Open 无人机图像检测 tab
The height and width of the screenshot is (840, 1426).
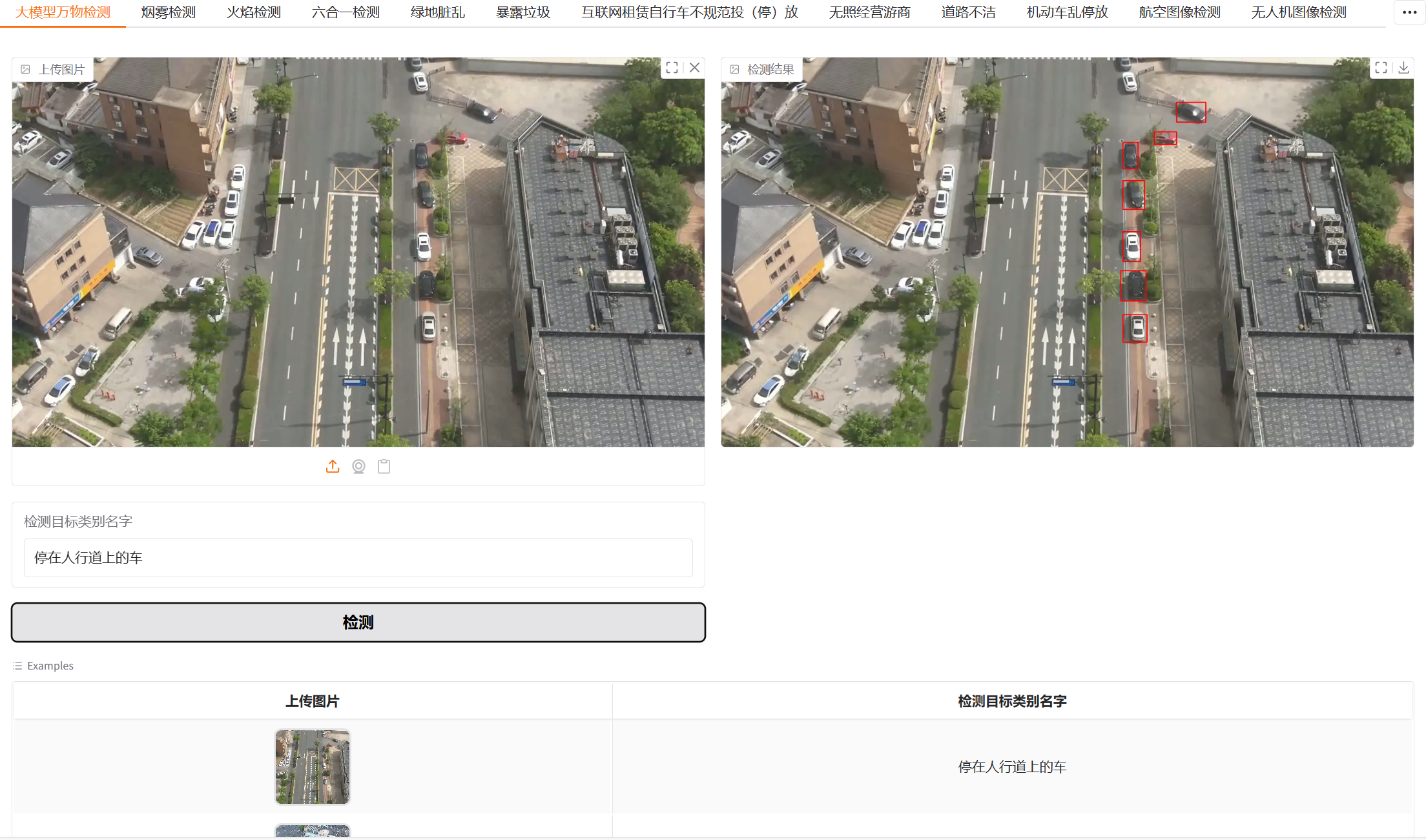(x=1298, y=12)
